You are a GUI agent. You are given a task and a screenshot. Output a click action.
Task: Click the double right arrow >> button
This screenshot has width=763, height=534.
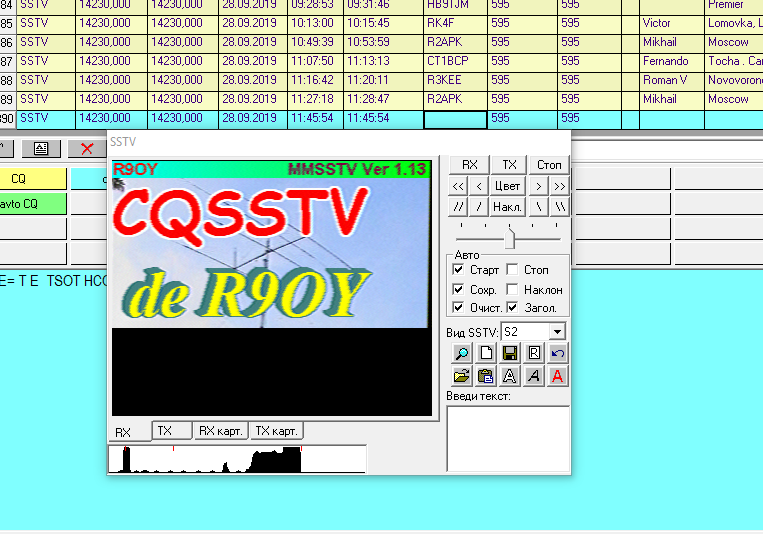[x=559, y=185]
